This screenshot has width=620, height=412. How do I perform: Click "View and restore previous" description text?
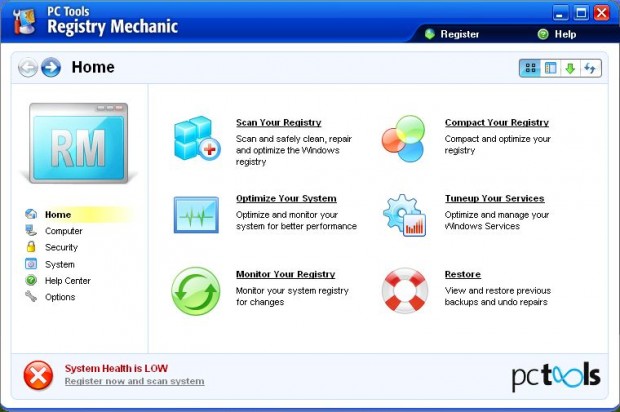498,291
